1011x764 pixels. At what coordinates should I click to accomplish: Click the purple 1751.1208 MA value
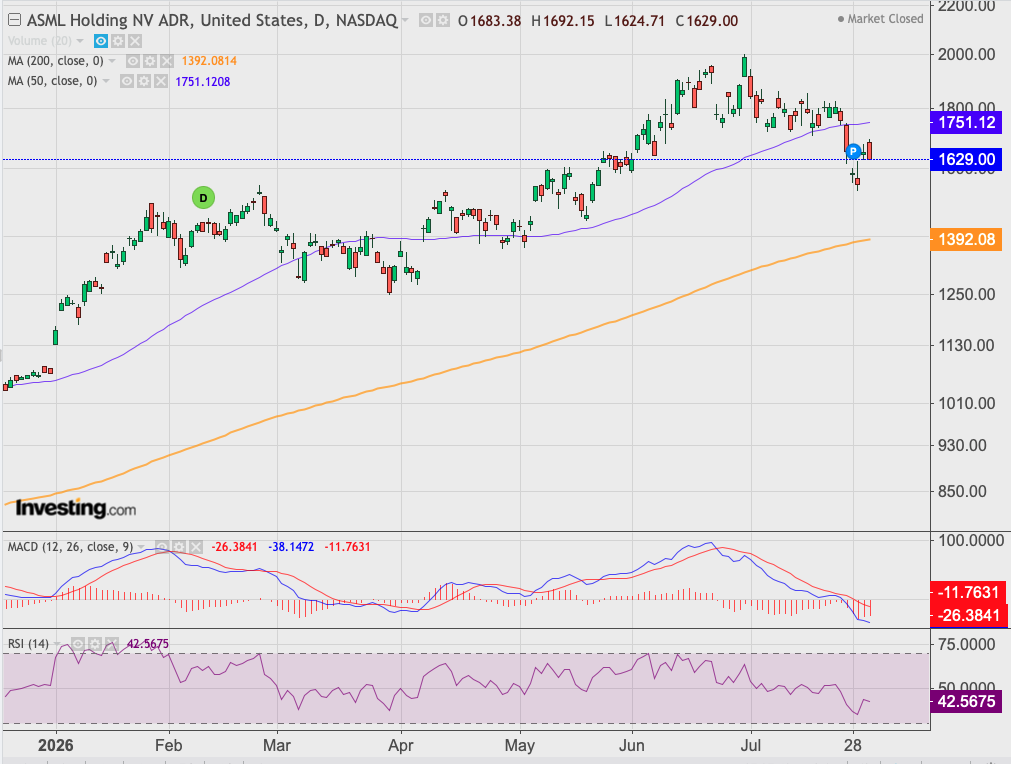pyautogui.click(x=202, y=82)
